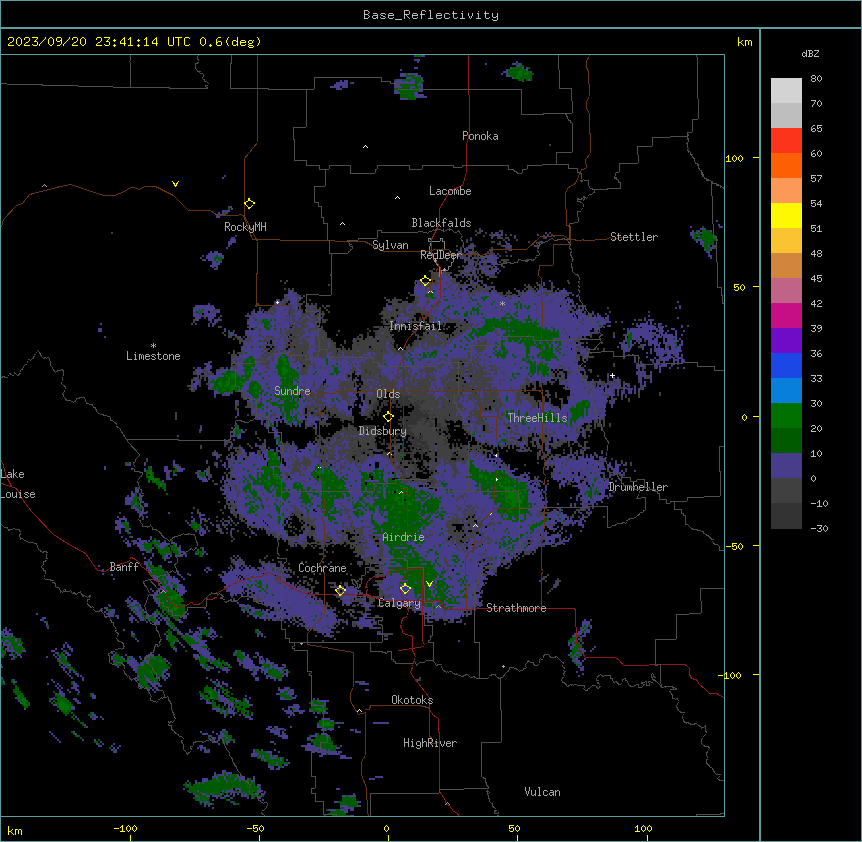Click the Cochrane label

322,568
